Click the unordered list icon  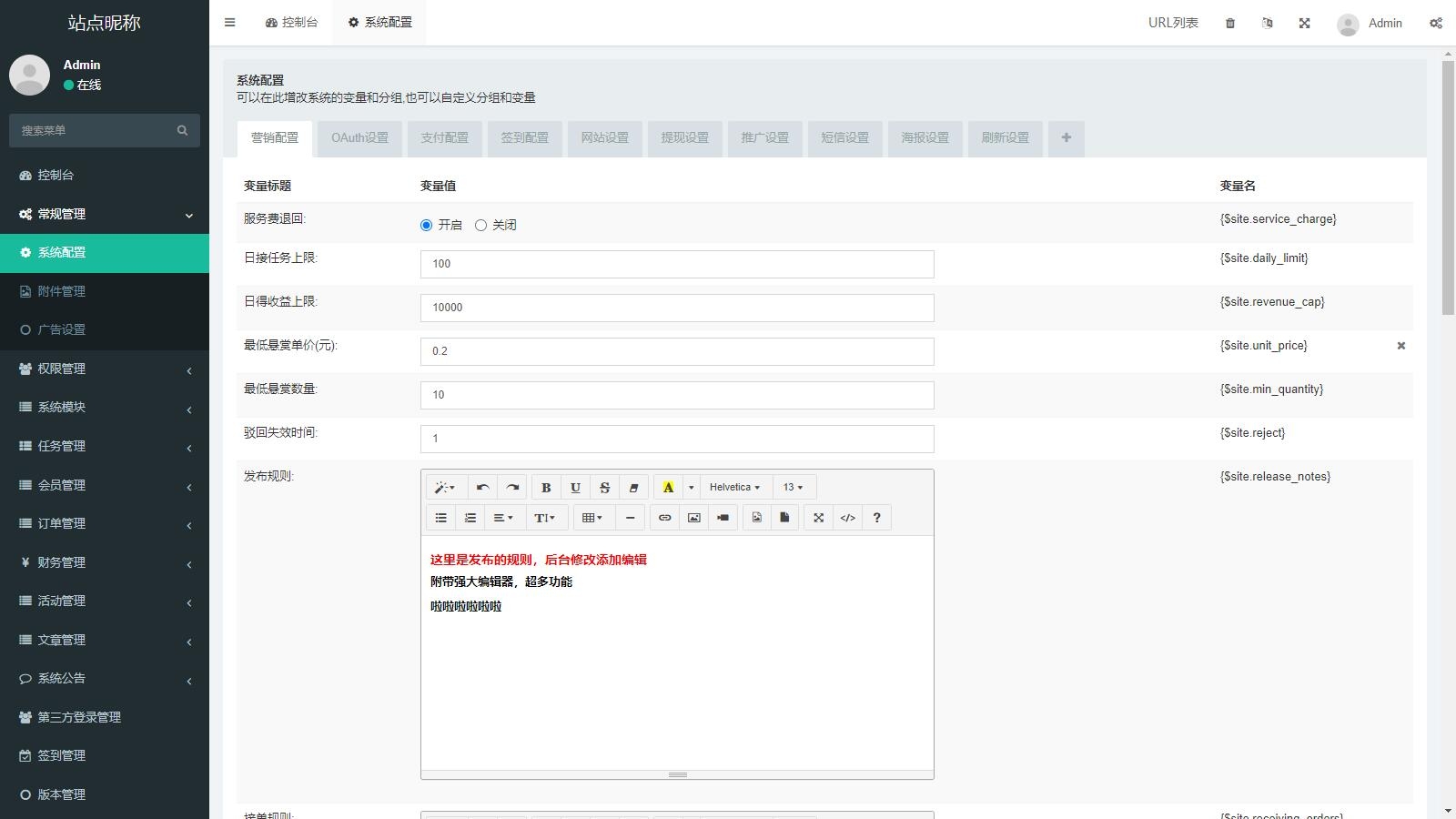(440, 518)
